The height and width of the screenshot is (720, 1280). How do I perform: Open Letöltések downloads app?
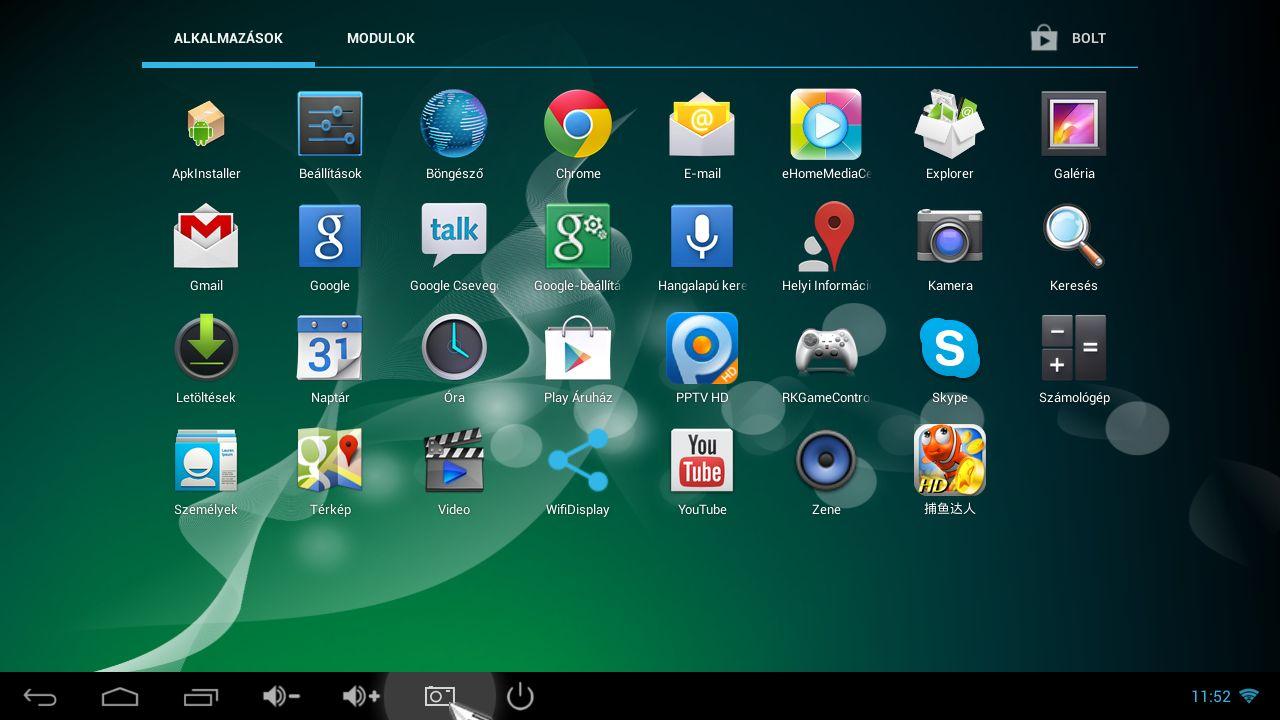click(206, 349)
